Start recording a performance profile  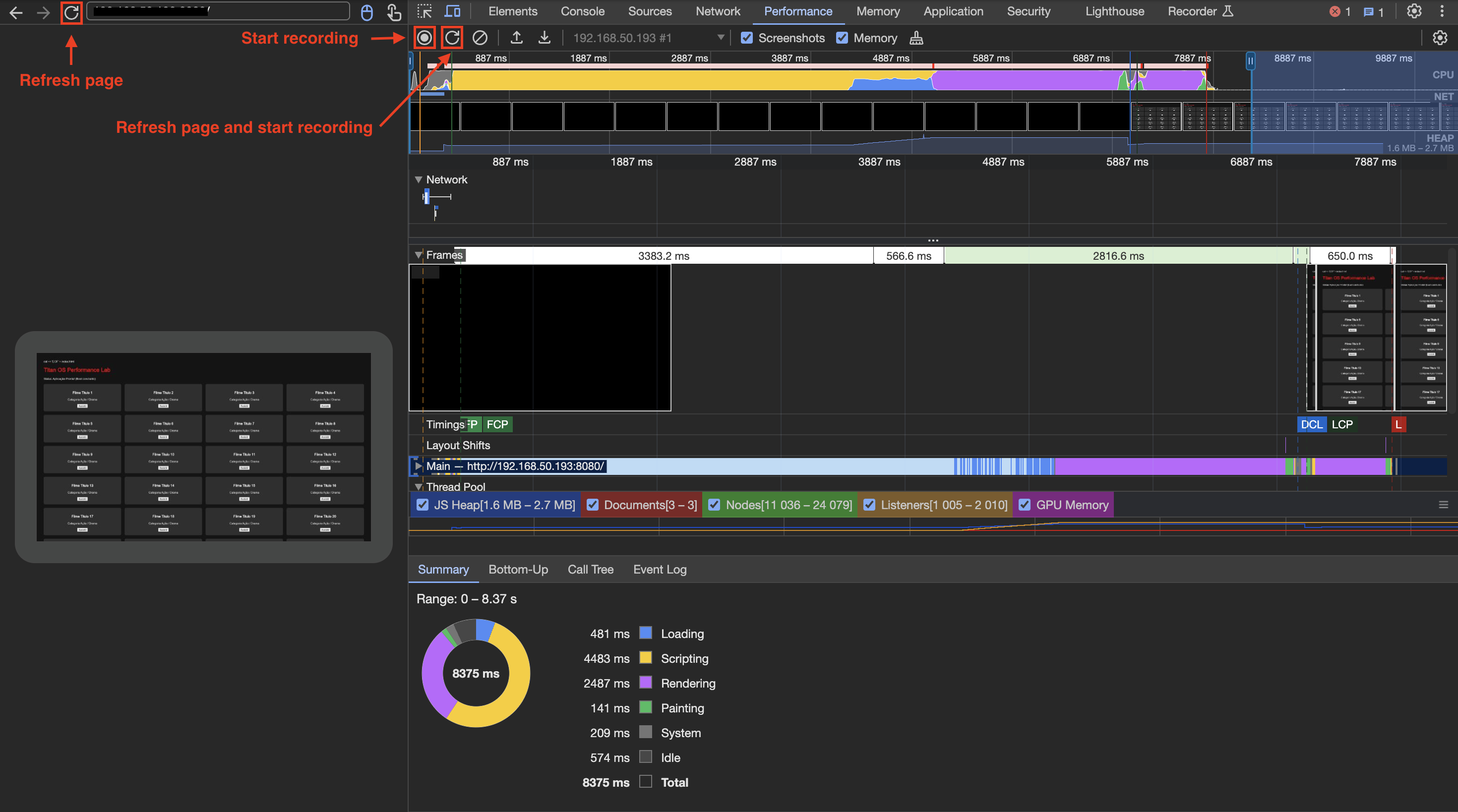(x=425, y=38)
